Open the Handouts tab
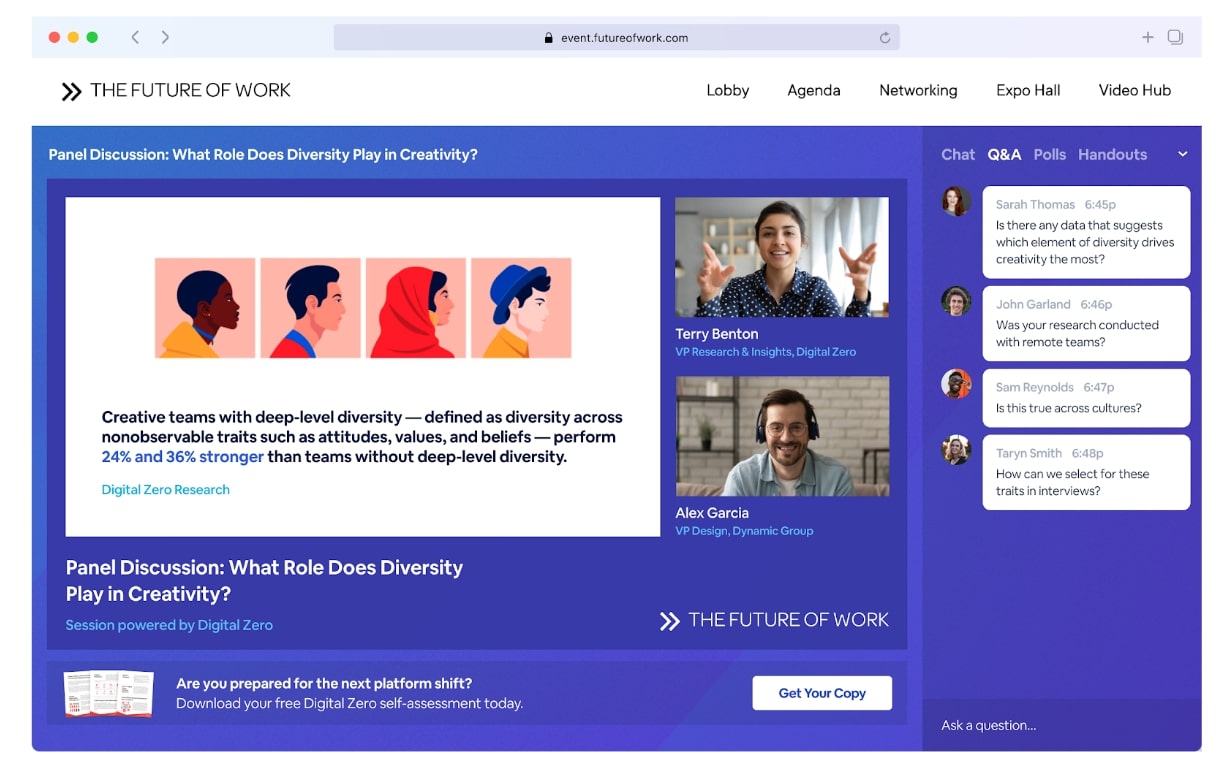The width and height of the screenshot is (1217, 760). click(1112, 154)
